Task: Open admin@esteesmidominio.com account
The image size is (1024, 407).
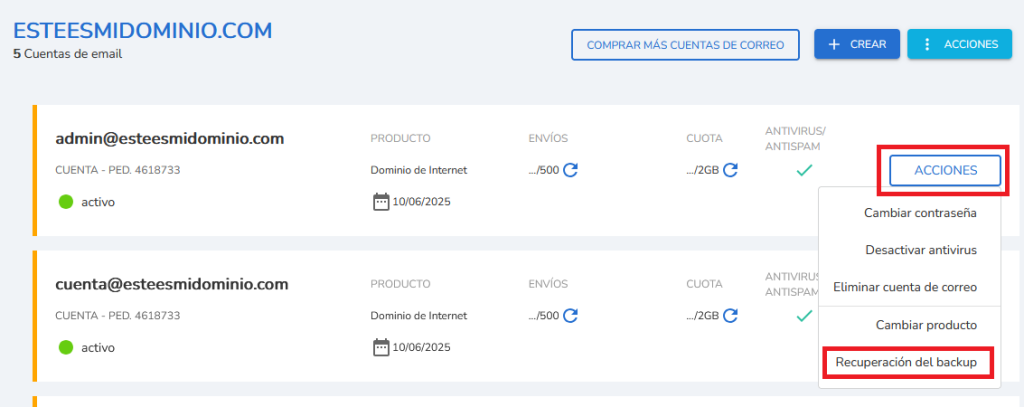Action: click(170, 138)
